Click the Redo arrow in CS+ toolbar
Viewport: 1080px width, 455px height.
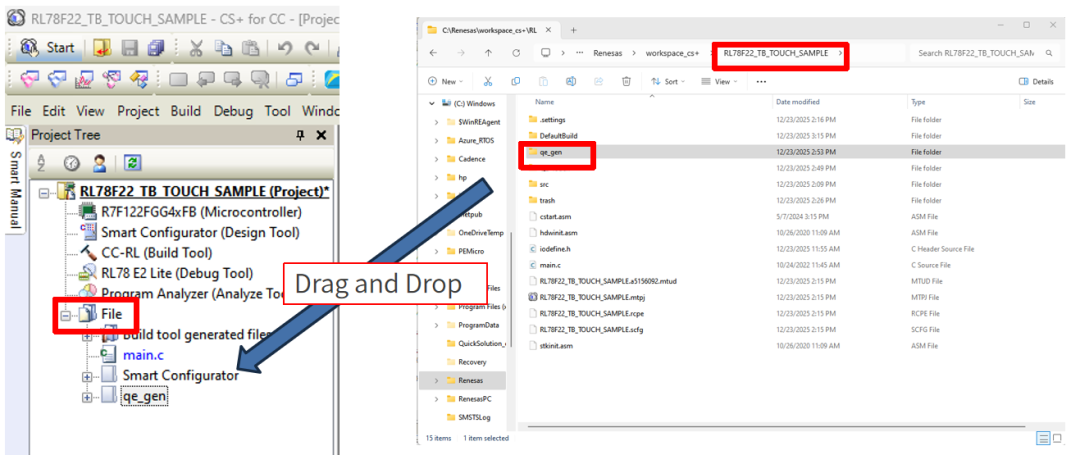[313, 48]
